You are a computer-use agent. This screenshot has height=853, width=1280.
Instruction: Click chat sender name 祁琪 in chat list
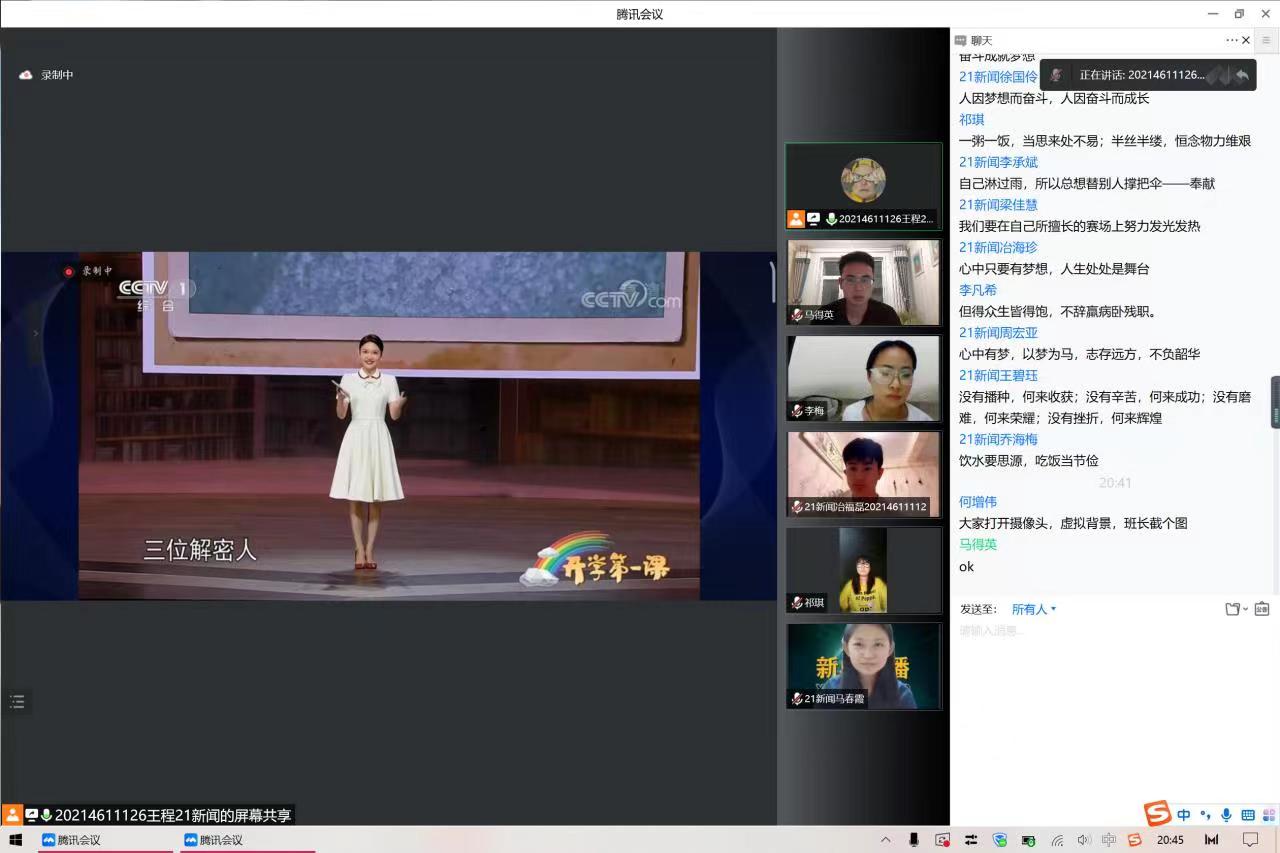click(x=971, y=119)
